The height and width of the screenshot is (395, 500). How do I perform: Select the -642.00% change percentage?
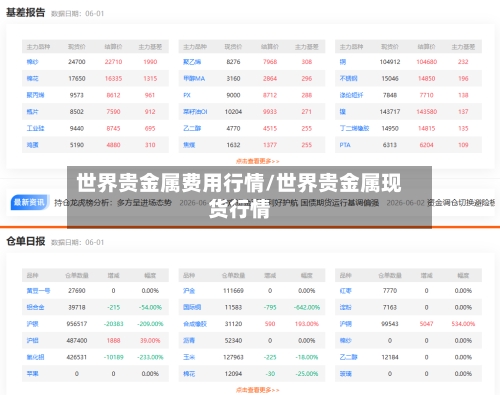307,307
